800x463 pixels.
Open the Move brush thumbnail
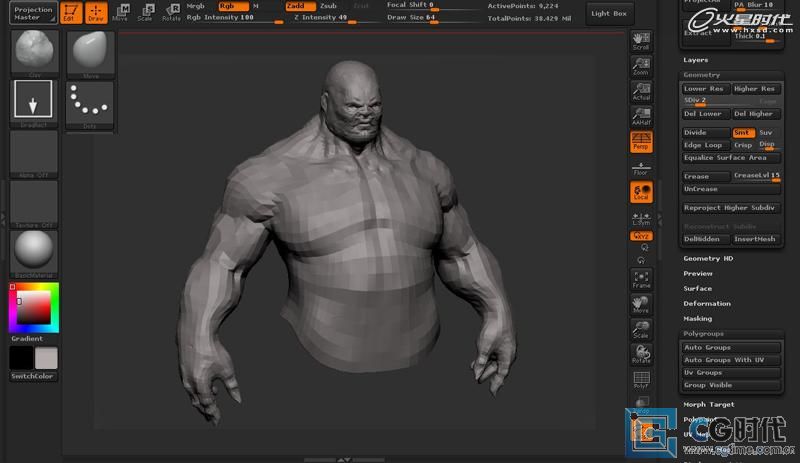[x=90, y=54]
